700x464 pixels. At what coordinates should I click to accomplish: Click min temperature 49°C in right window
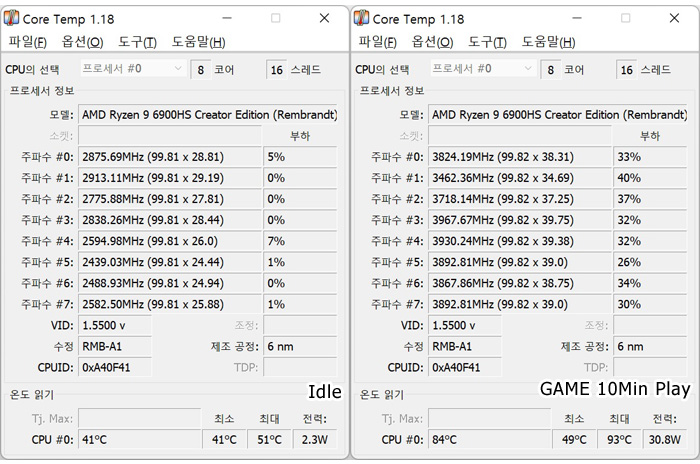574,439
